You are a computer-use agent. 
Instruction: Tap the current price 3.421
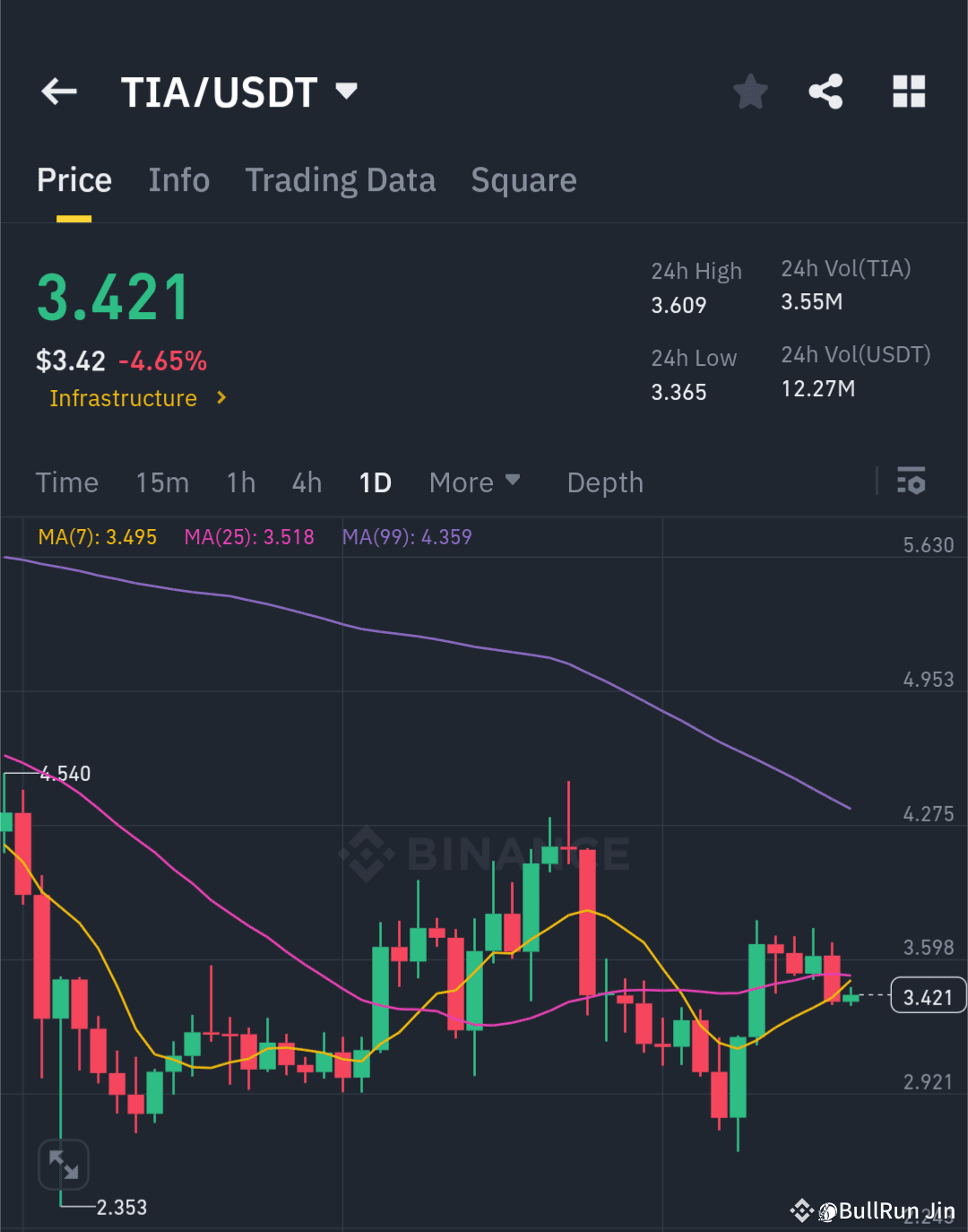tap(113, 298)
